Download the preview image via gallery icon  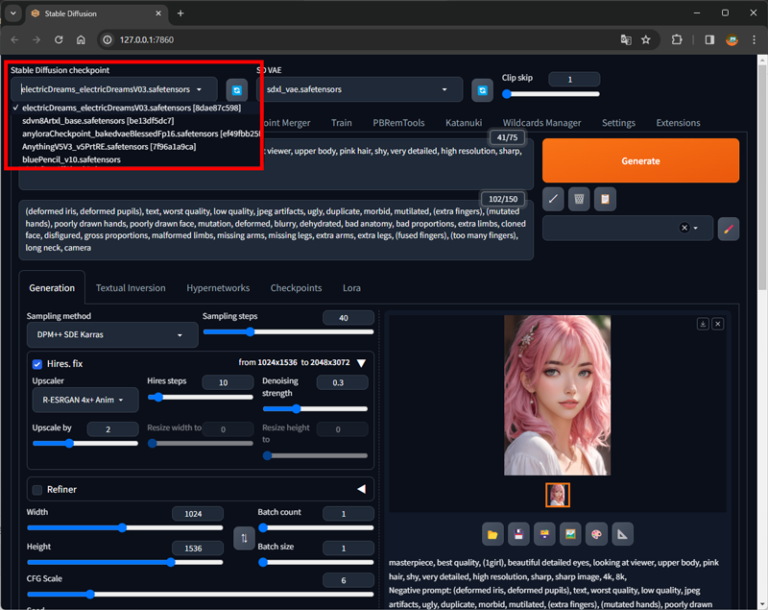click(703, 324)
